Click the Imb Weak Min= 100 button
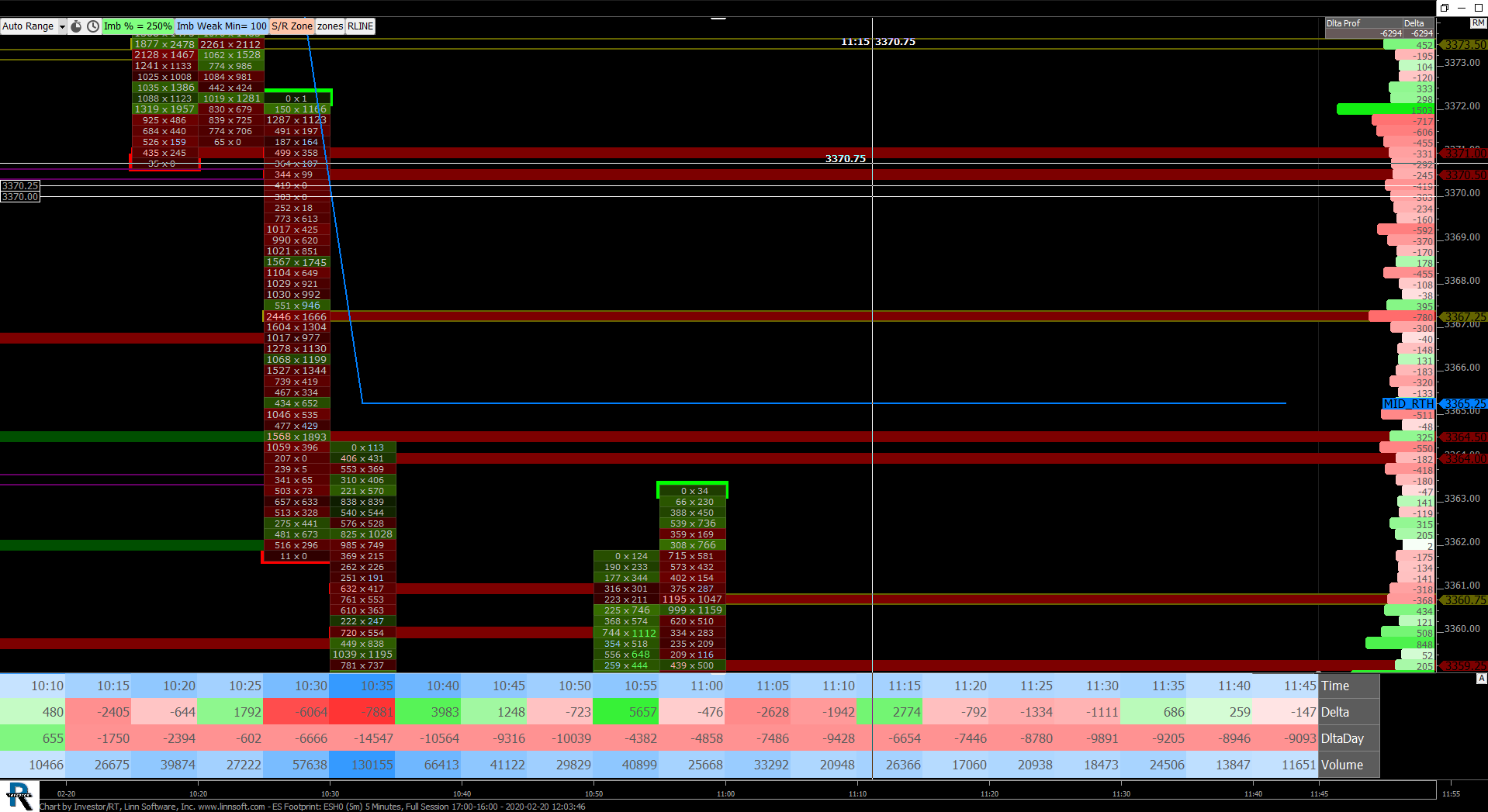Screen dimensions: 1488x812 point(221,26)
